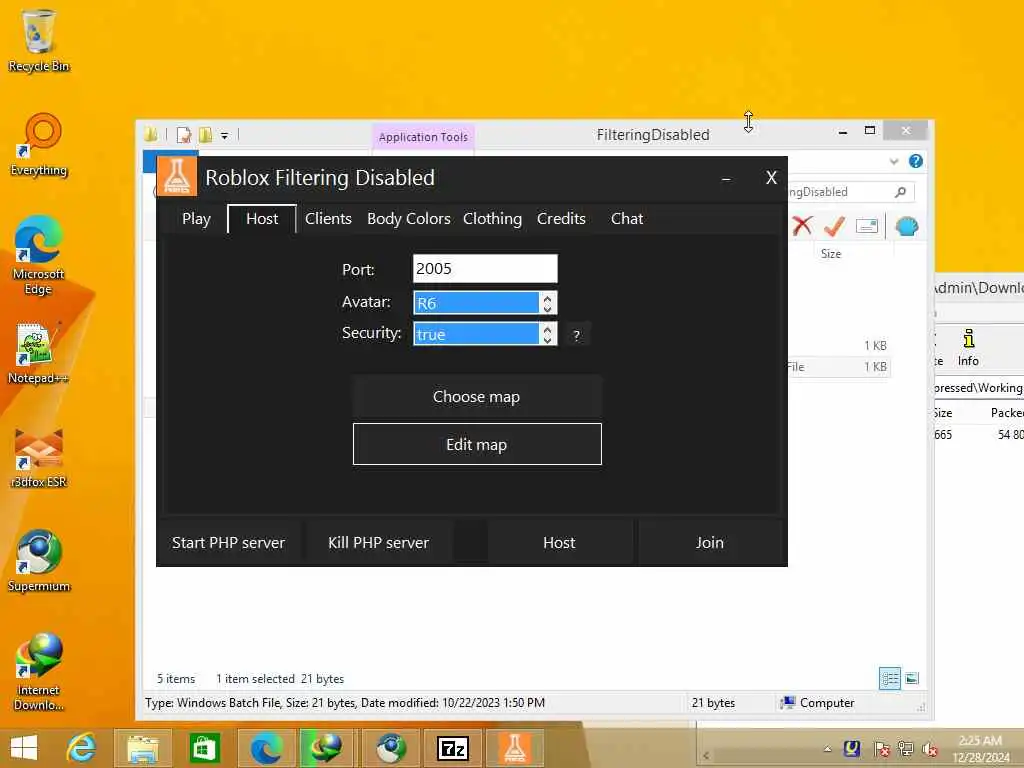Click the orange flask logo in launcher title
This screenshot has height=768, width=1024.
(176, 176)
